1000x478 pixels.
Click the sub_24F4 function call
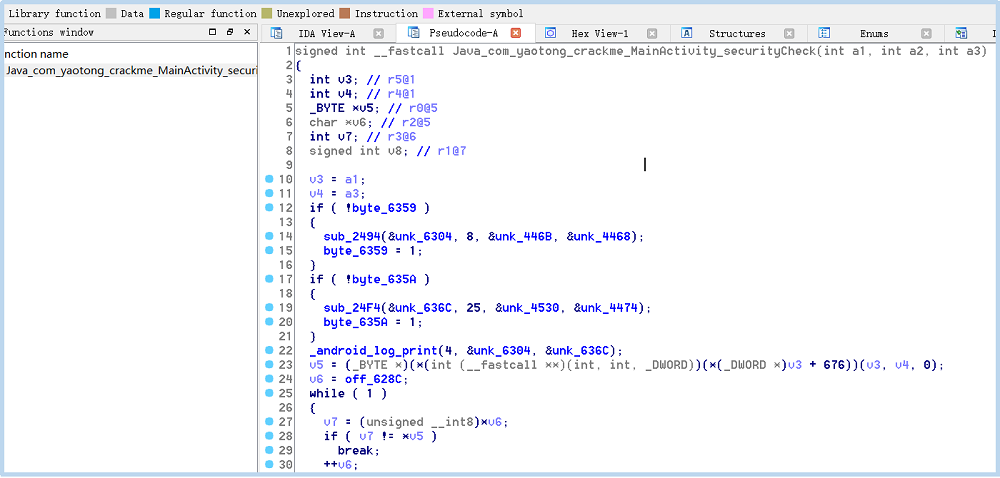click(x=488, y=308)
